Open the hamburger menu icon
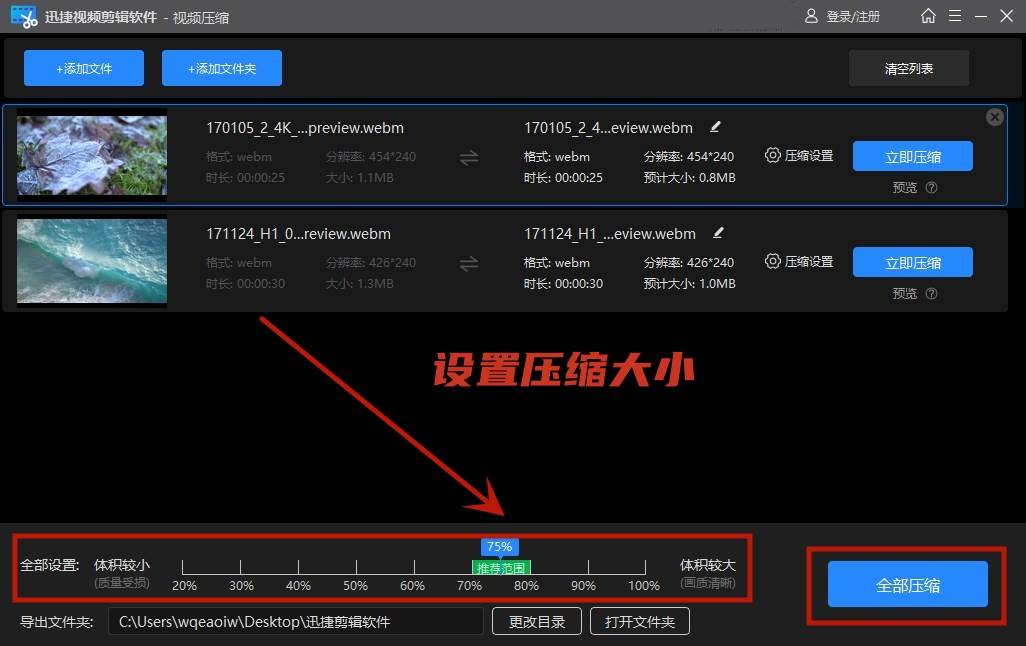 pos(955,16)
